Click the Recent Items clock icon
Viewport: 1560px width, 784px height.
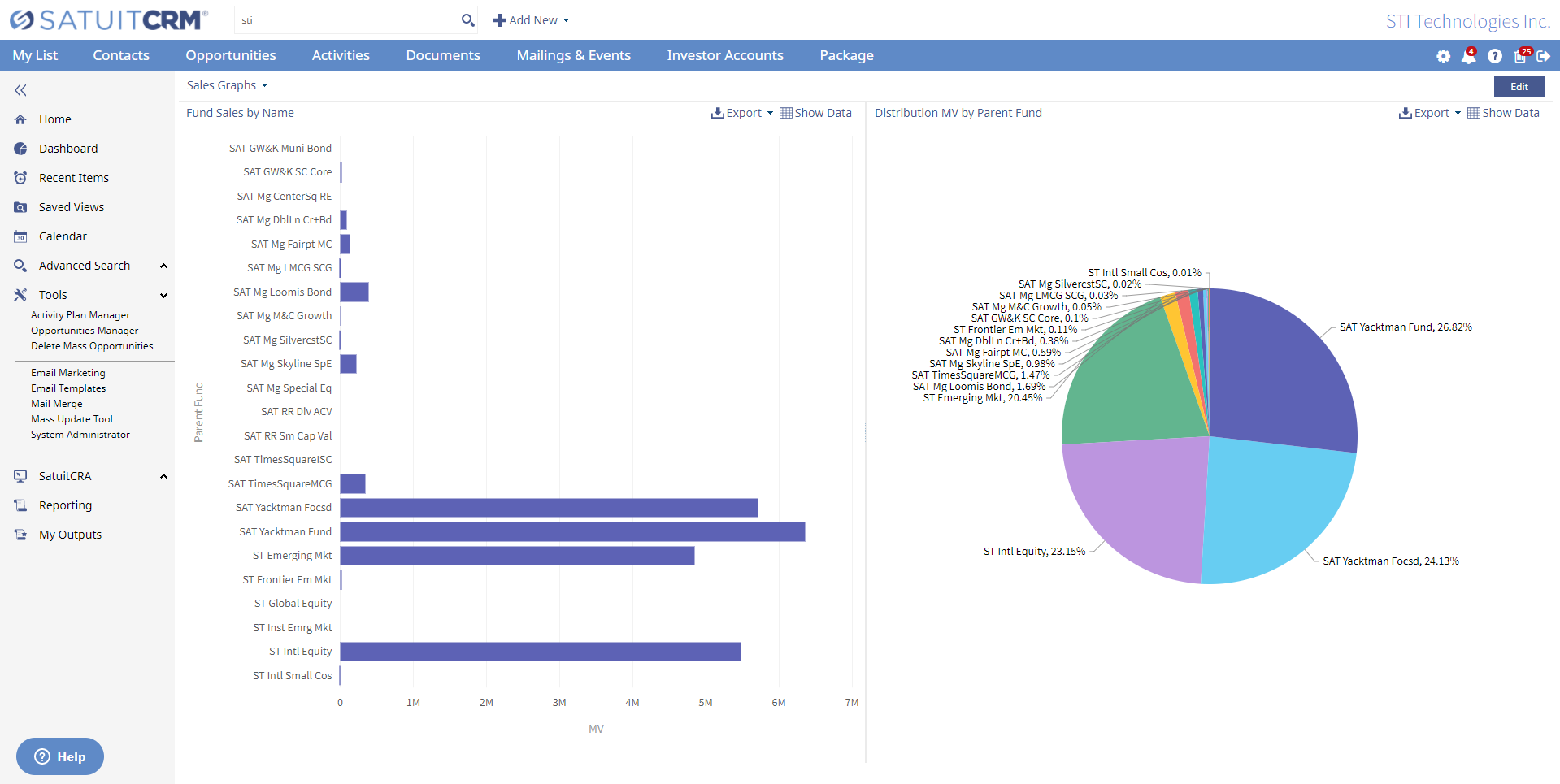click(20, 178)
